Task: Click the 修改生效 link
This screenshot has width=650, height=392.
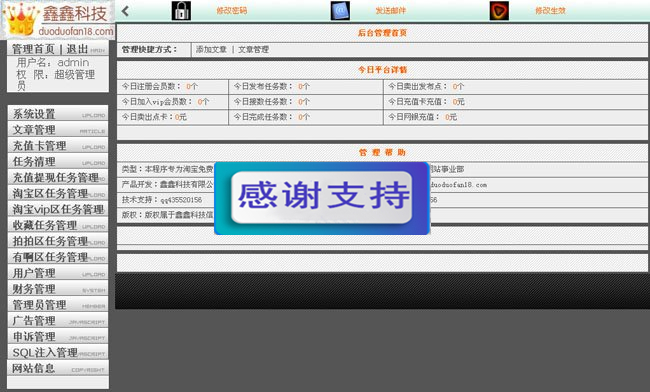Action: click(550, 11)
